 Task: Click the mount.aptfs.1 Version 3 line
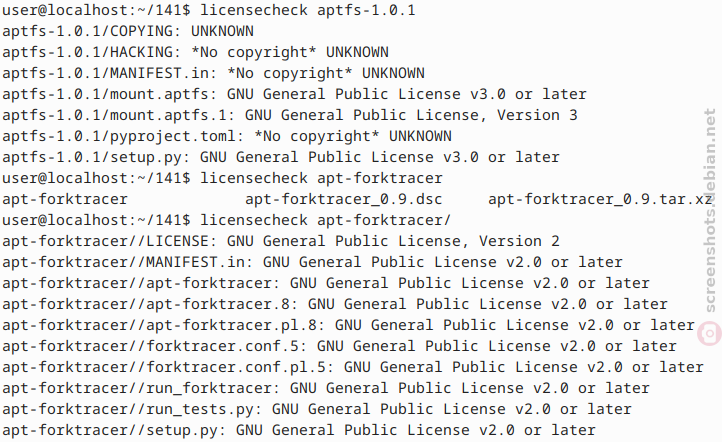click(x=290, y=115)
